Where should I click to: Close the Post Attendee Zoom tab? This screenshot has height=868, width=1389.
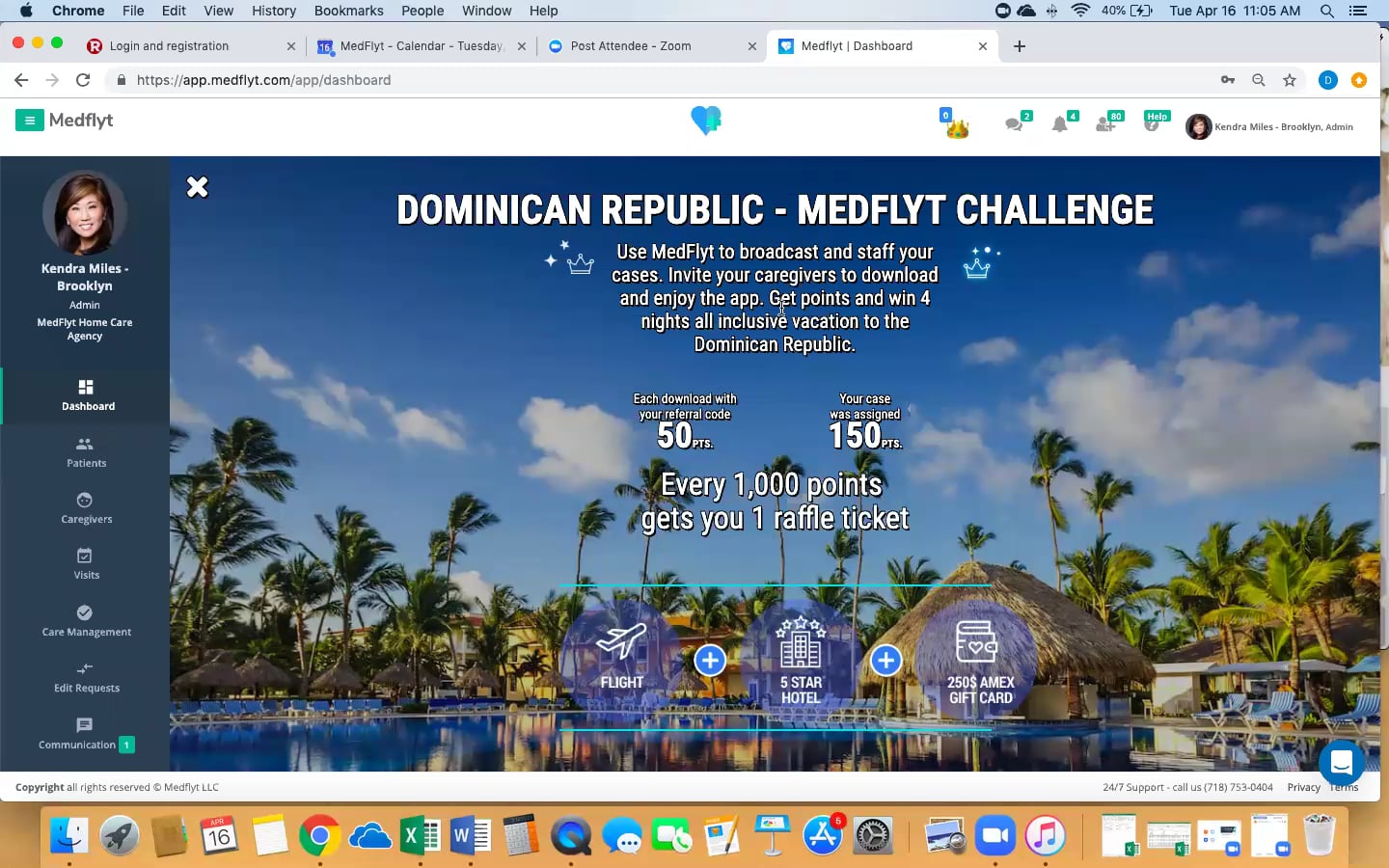tap(752, 46)
